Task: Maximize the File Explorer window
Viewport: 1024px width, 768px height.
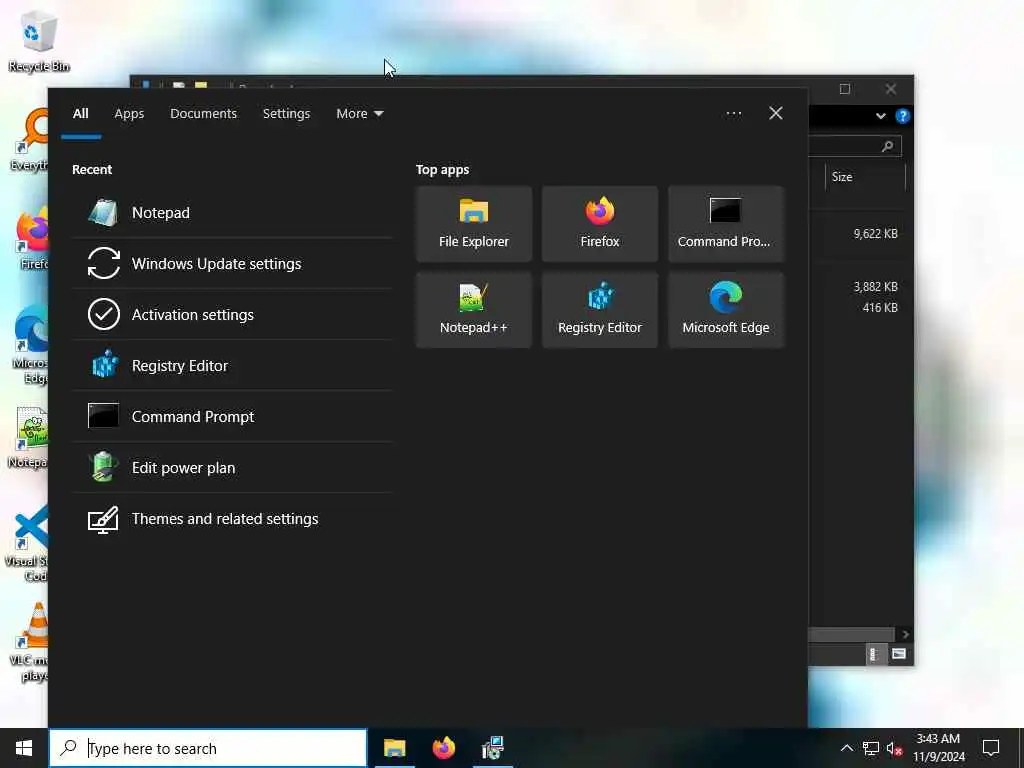Action: (844, 89)
